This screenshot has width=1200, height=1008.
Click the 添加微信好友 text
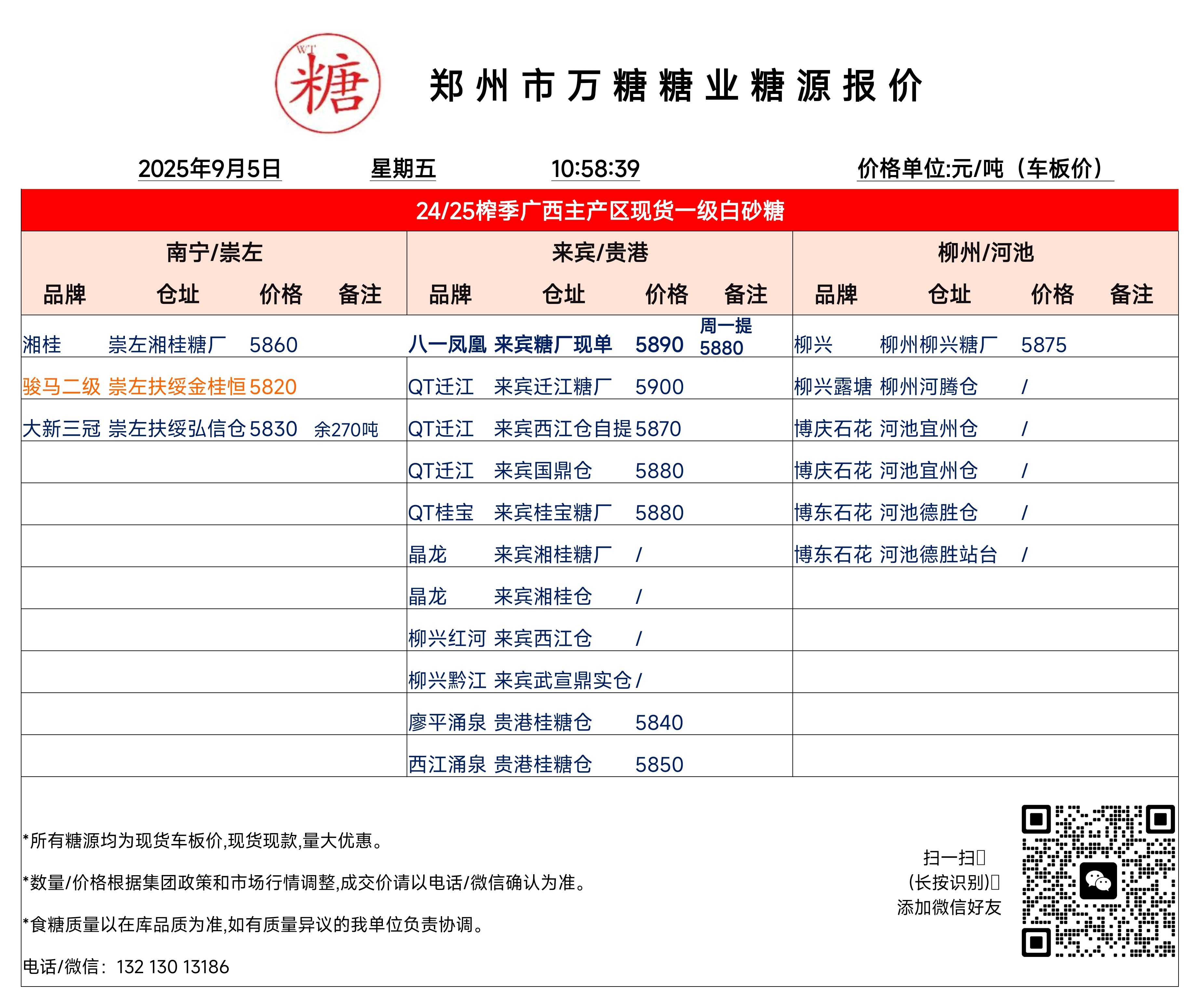click(x=949, y=907)
